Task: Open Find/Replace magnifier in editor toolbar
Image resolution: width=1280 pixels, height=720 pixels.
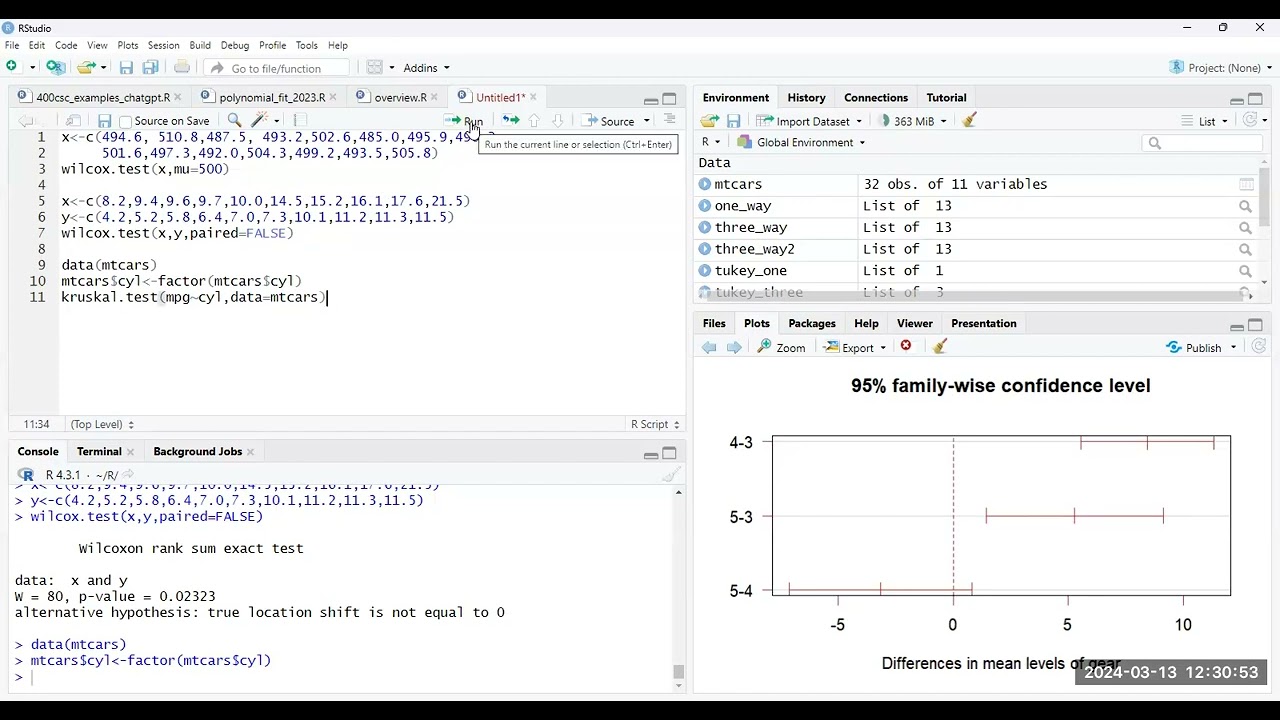Action: pyautogui.click(x=234, y=121)
